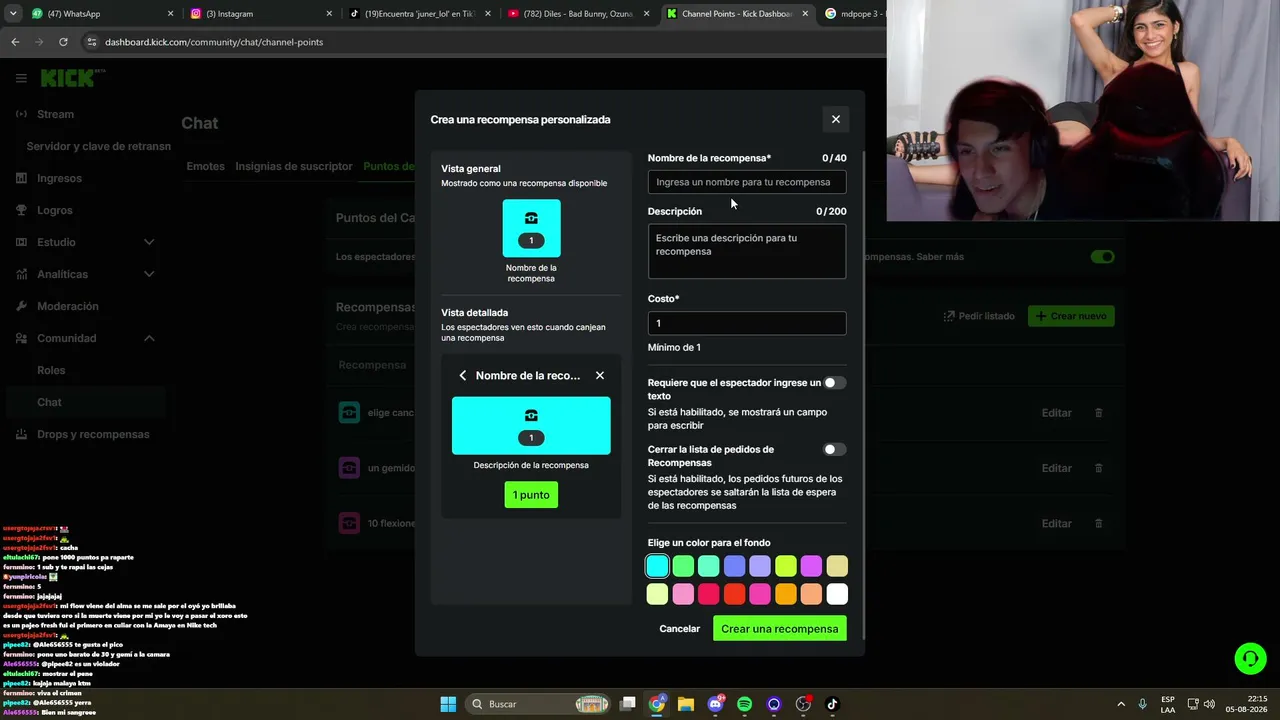Click 'Crear nuevo' reward button
Viewport: 1280px width, 720px height.
pos(1071,316)
